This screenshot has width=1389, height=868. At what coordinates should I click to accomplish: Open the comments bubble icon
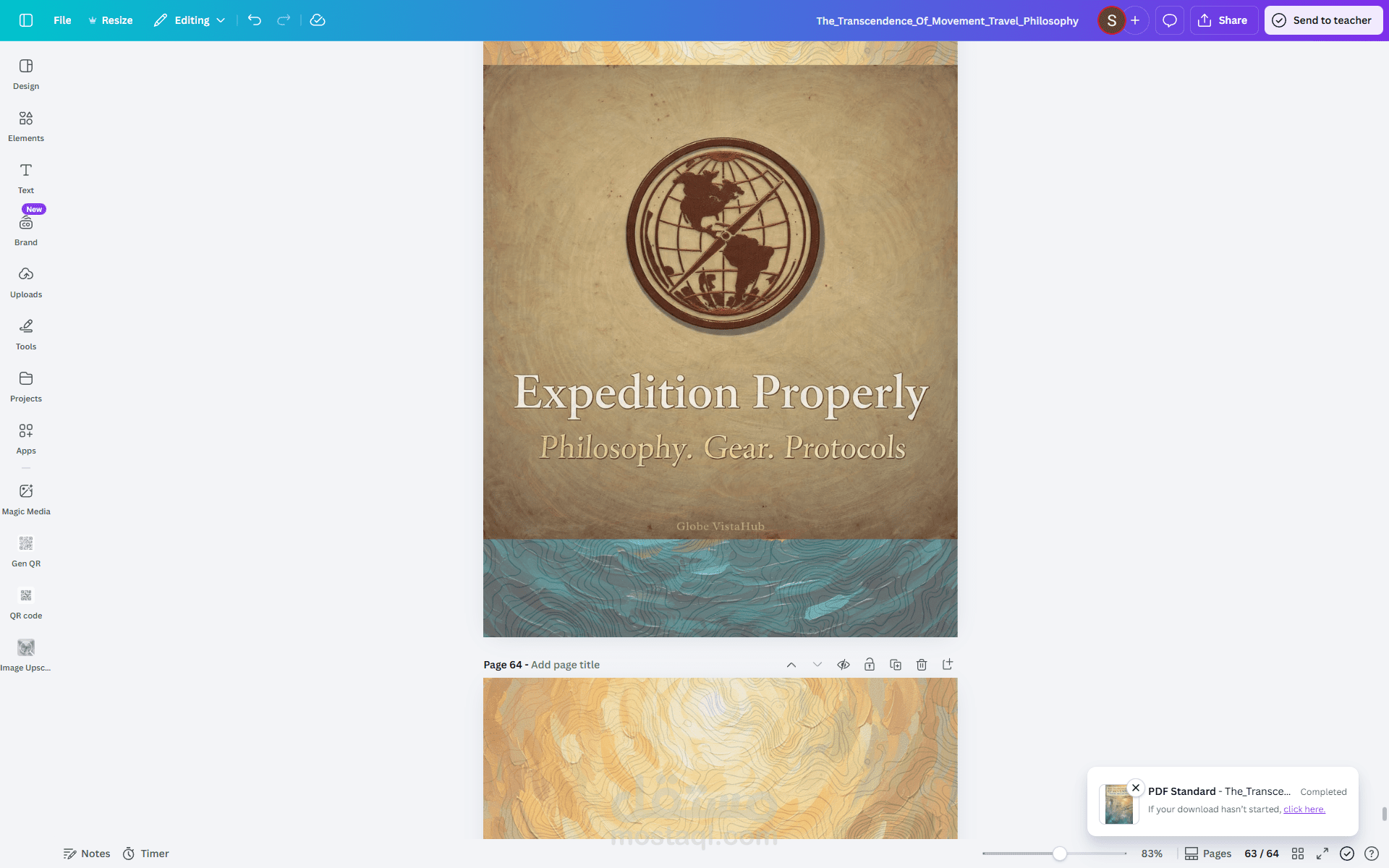point(1169,20)
